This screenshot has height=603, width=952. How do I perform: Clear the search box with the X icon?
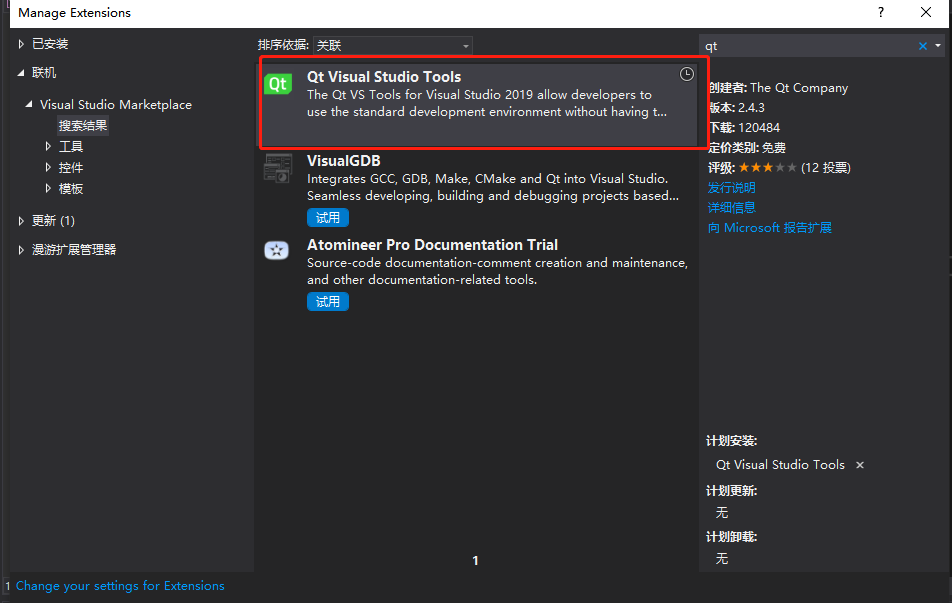pos(923,46)
